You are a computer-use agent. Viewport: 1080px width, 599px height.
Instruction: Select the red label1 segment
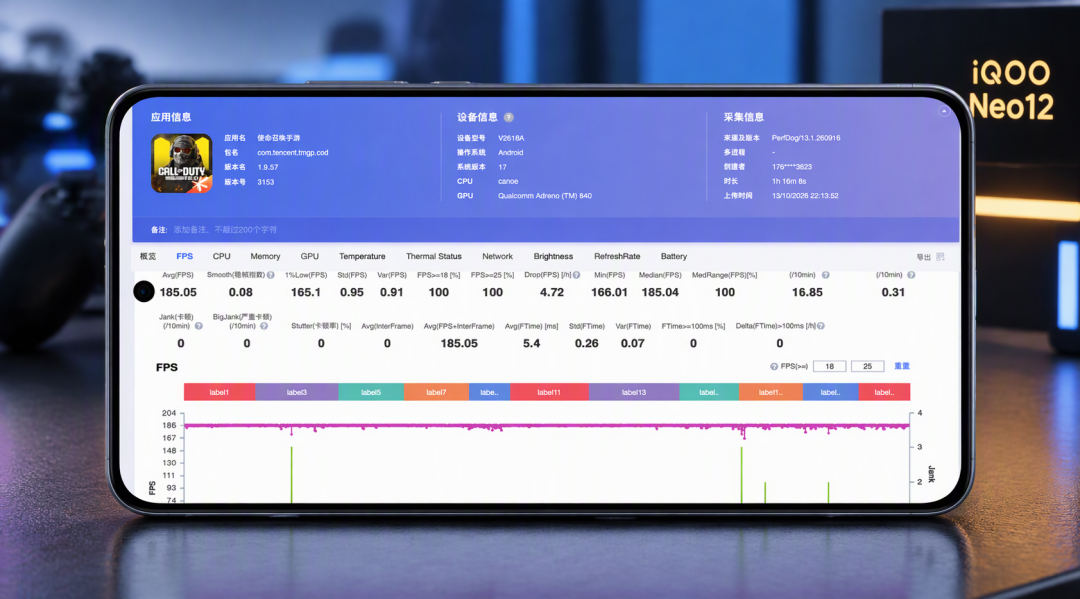pos(220,392)
